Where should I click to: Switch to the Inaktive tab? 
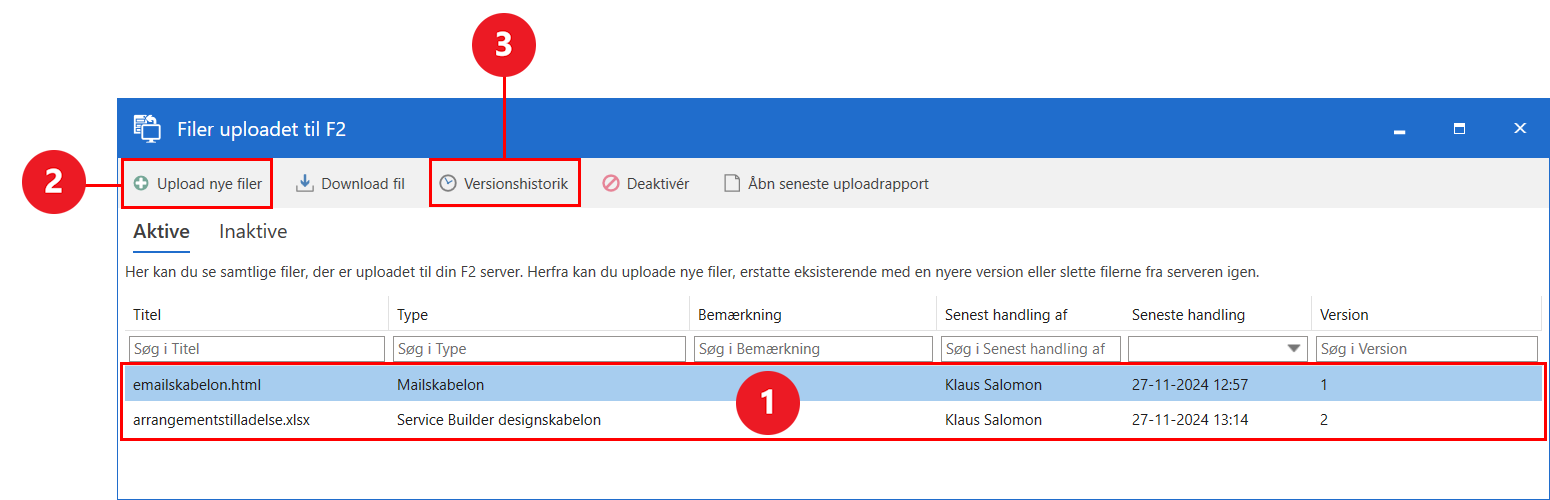coord(253,232)
